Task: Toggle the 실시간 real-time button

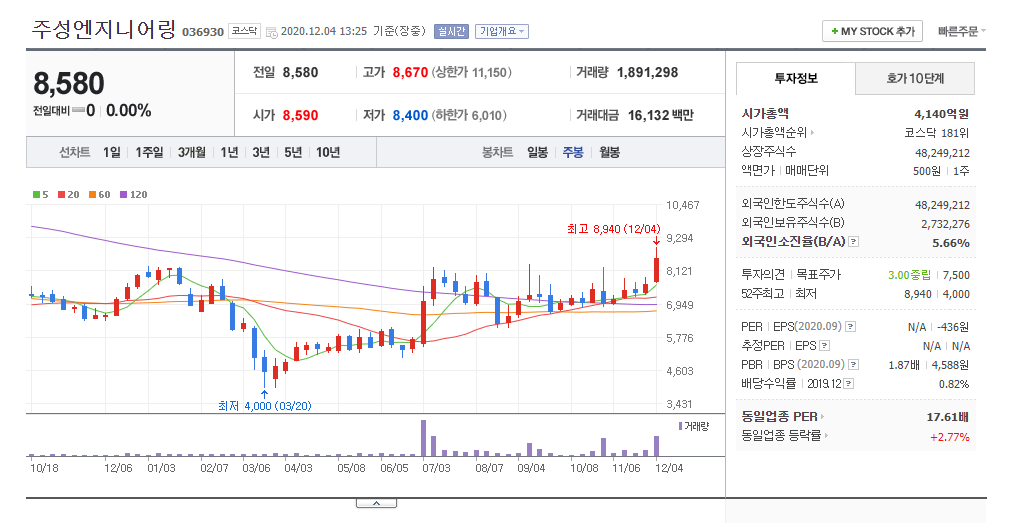Action: (452, 31)
